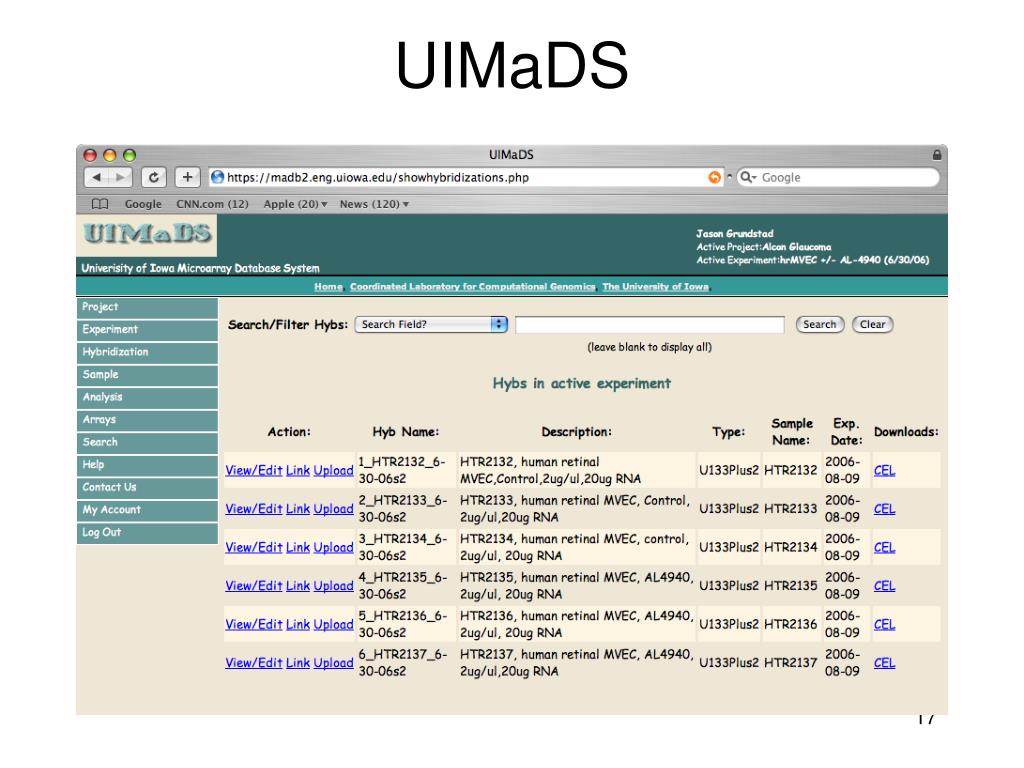
Task: Open the Hybridization sidebar menu
Action: [147, 352]
